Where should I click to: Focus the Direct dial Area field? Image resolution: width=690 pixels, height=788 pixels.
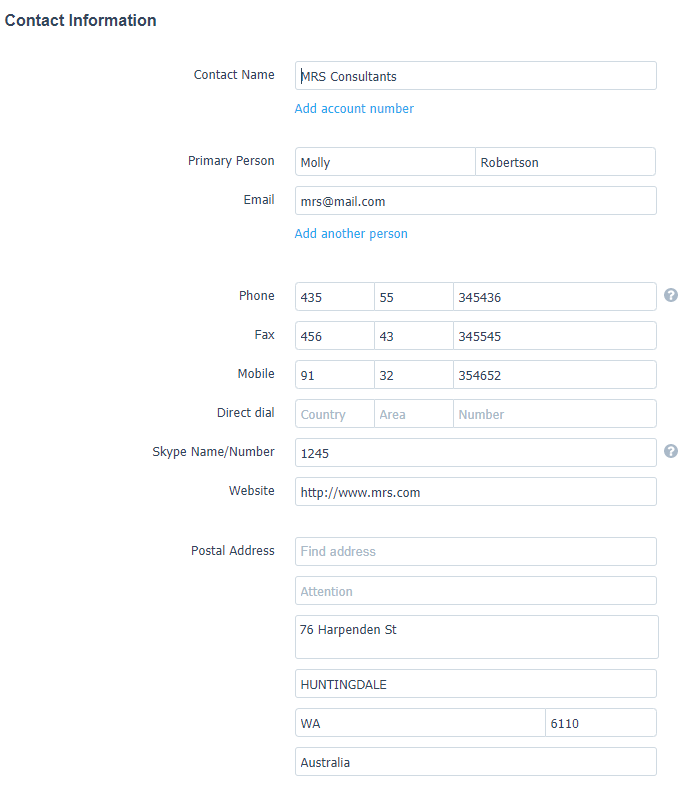[414, 414]
